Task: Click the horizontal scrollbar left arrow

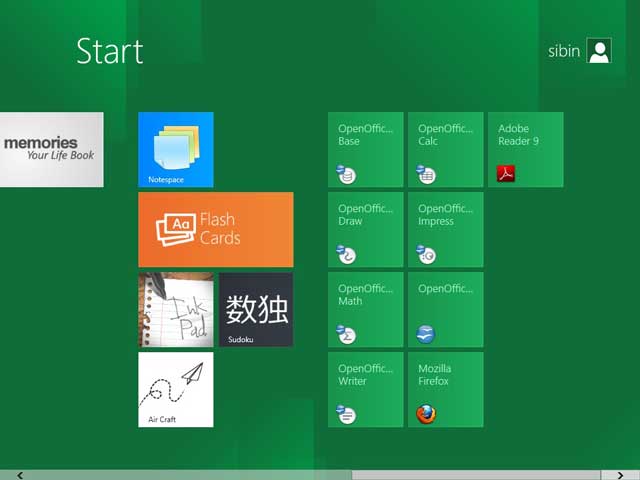Action: (x=20, y=475)
